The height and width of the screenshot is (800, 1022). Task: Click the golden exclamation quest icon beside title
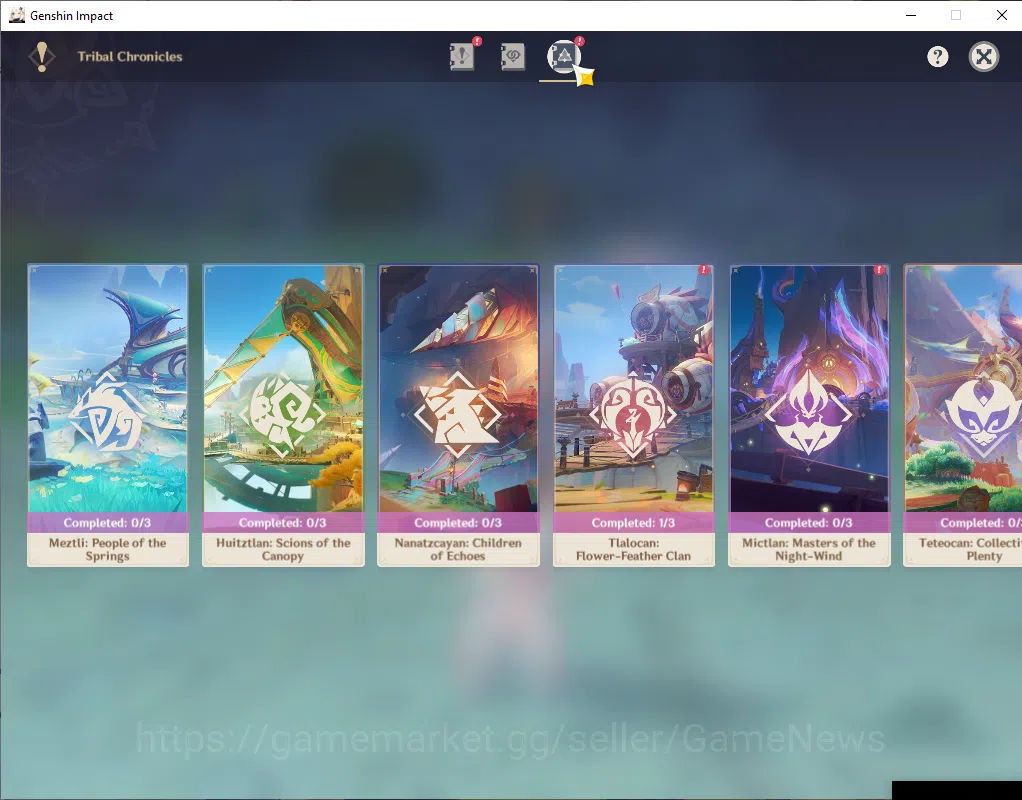point(42,57)
